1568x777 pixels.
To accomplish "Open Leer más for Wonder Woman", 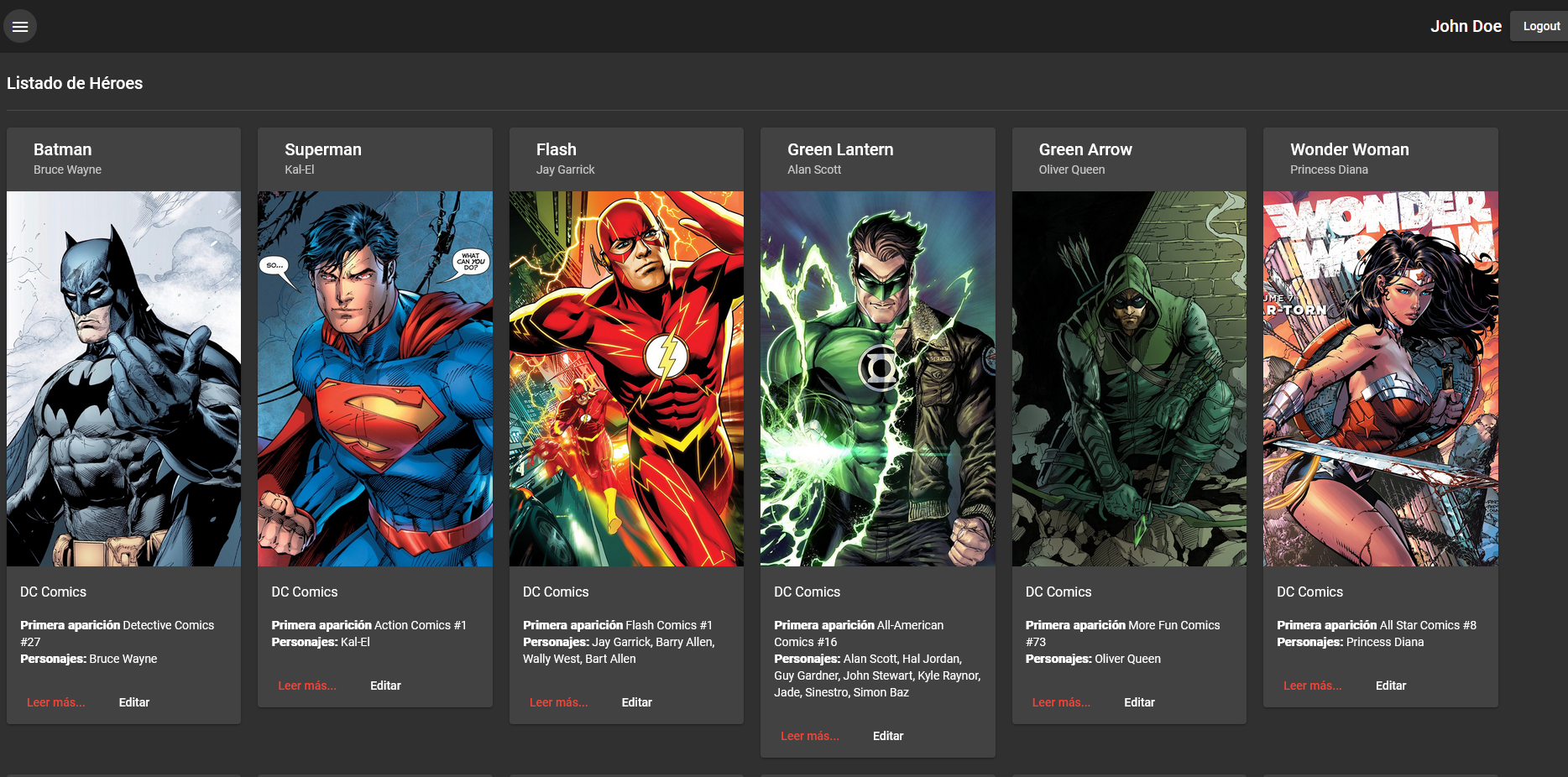I will pyautogui.click(x=1313, y=686).
